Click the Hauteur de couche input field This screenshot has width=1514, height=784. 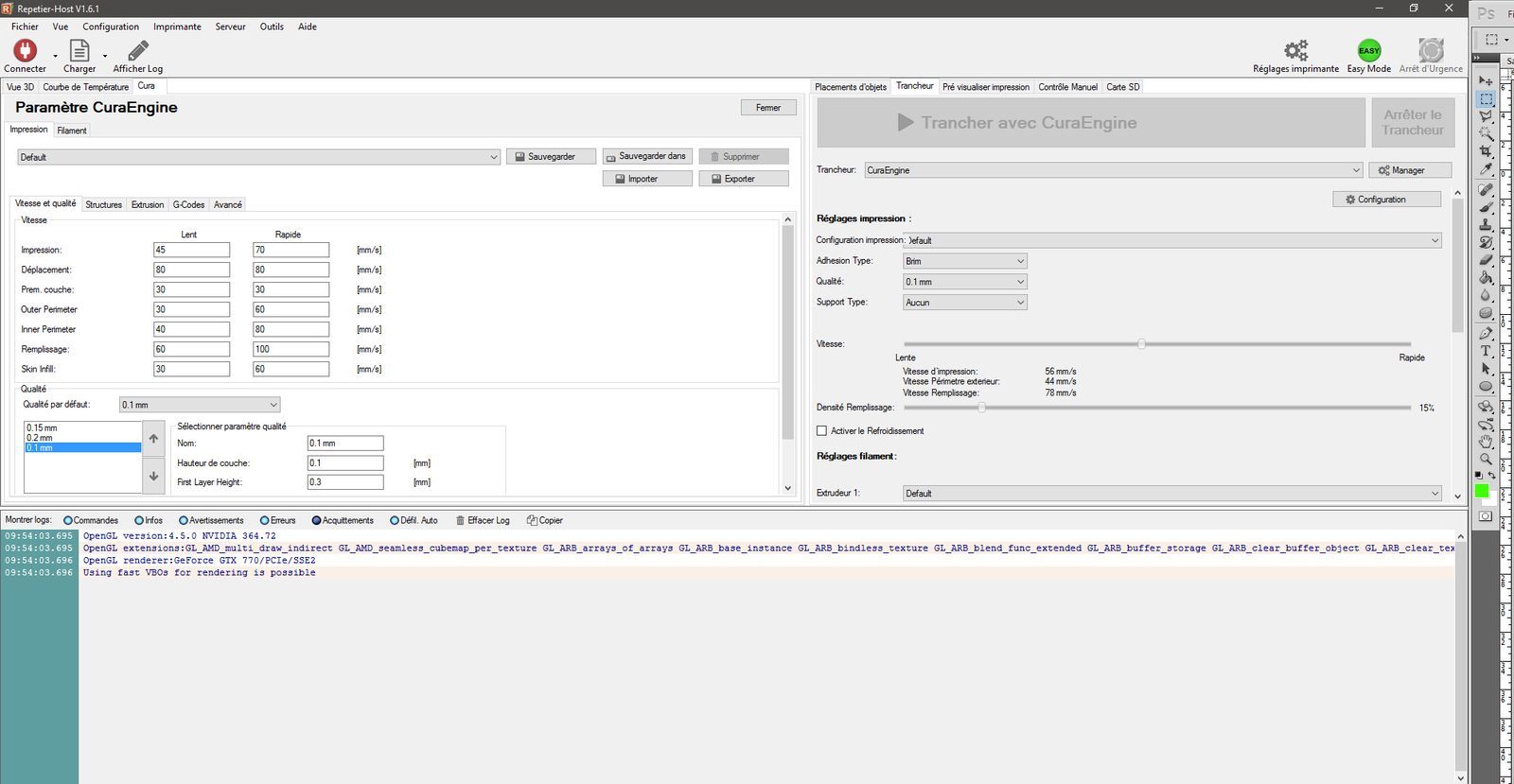(x=345, y=463)
